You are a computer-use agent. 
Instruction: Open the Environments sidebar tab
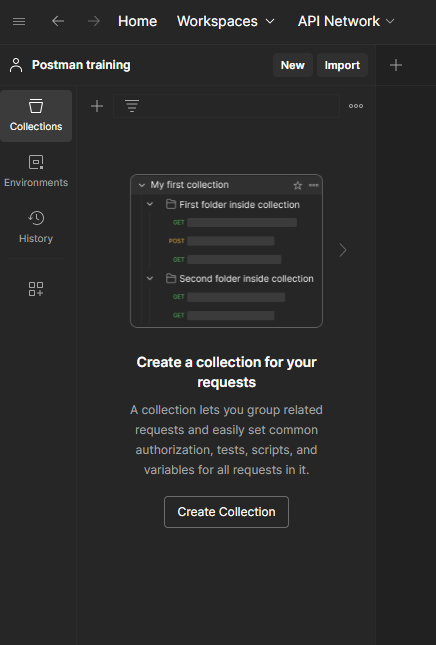(x=36, y=172)
